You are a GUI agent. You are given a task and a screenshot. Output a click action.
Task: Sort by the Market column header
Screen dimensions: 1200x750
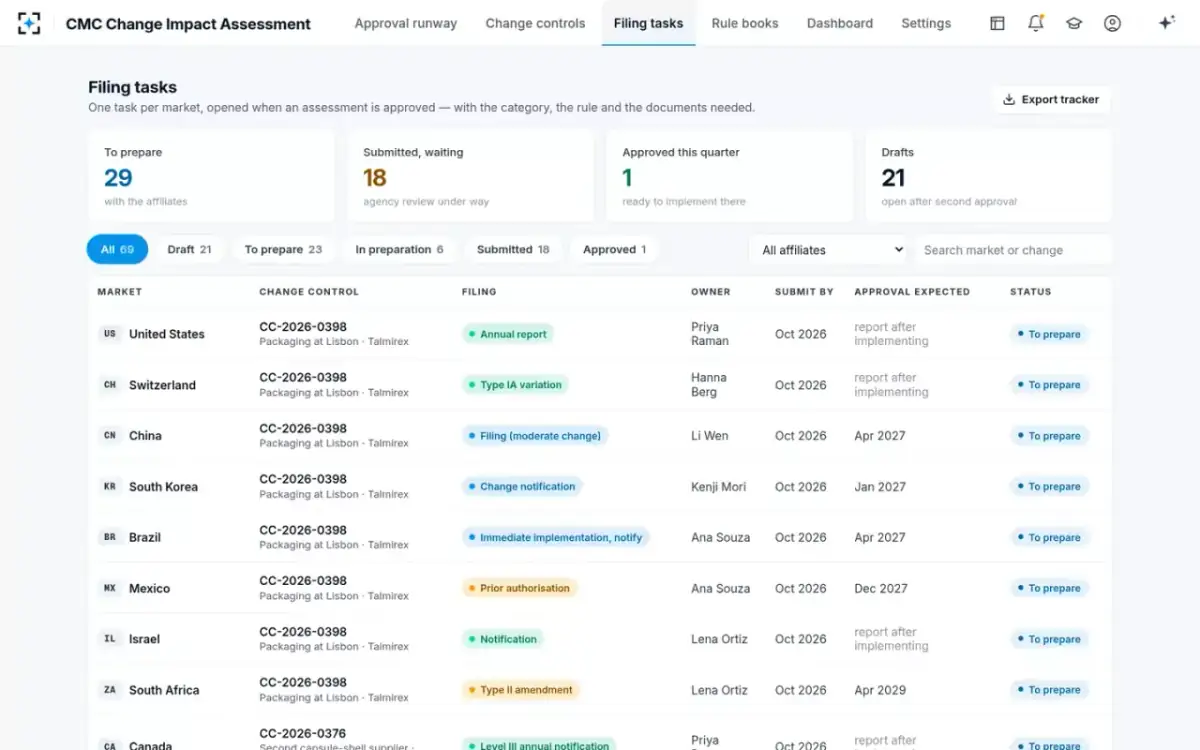119,292
